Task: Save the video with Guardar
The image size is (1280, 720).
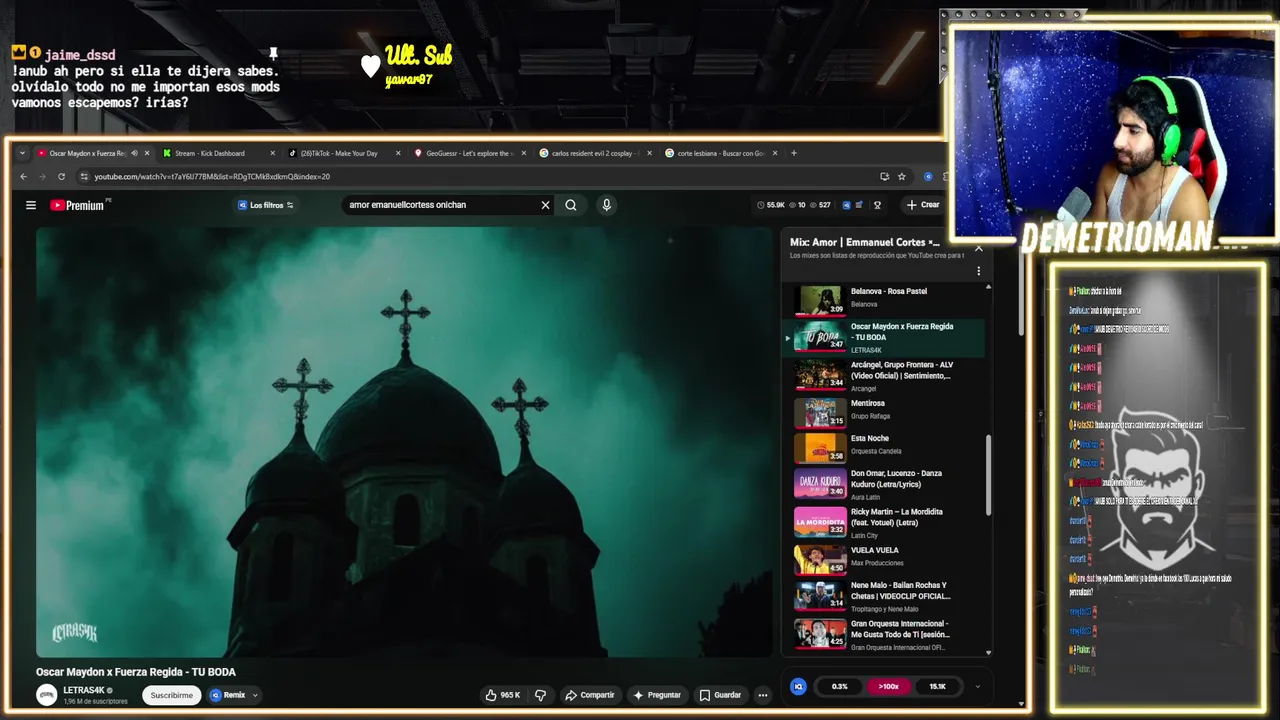Action: click(720, 695)
